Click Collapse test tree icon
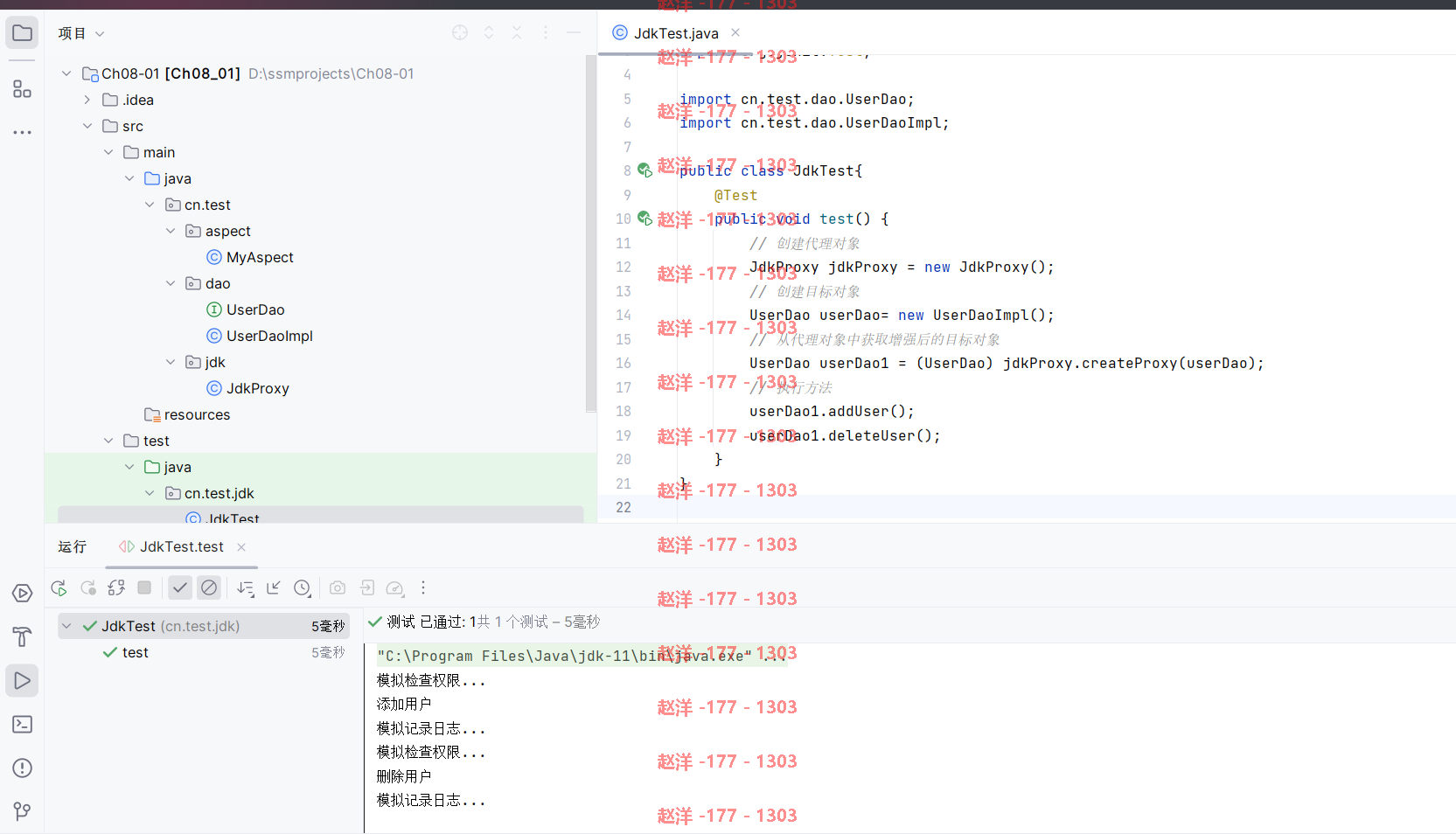 [274, 588]
